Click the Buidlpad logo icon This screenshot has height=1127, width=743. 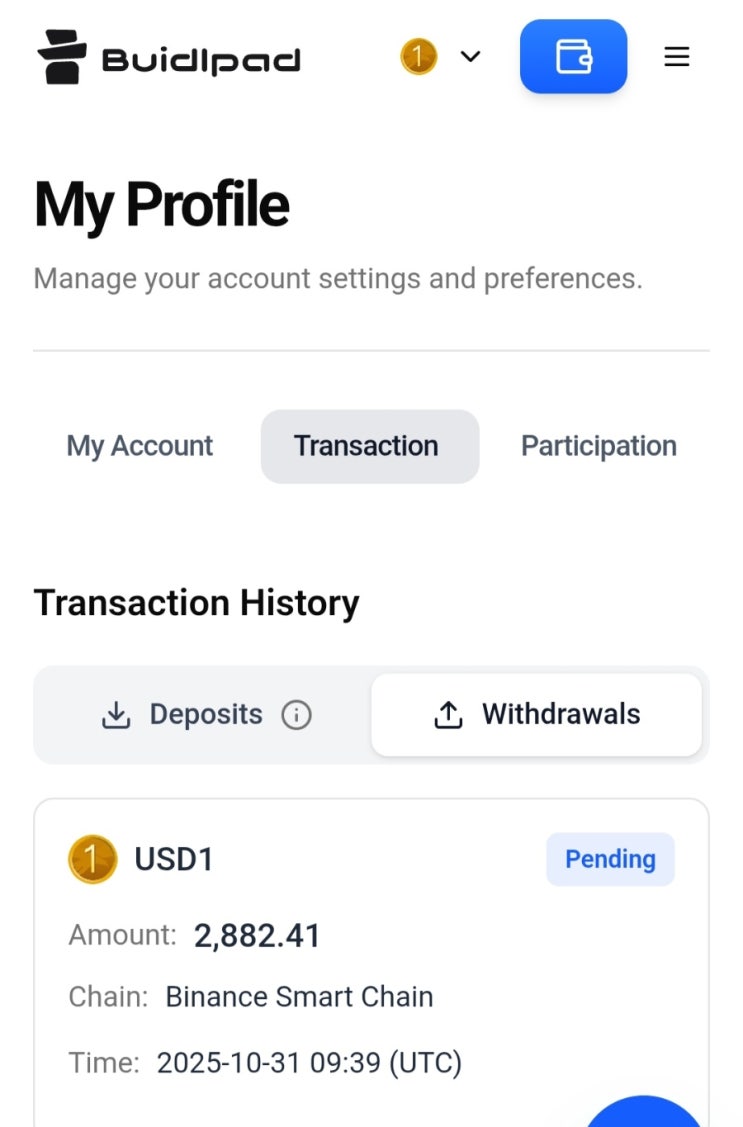click(62, 57)
